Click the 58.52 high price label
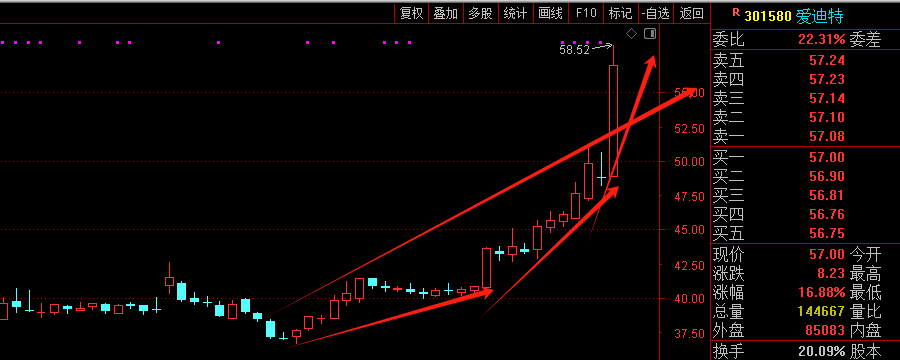 (x=575, y=50)
